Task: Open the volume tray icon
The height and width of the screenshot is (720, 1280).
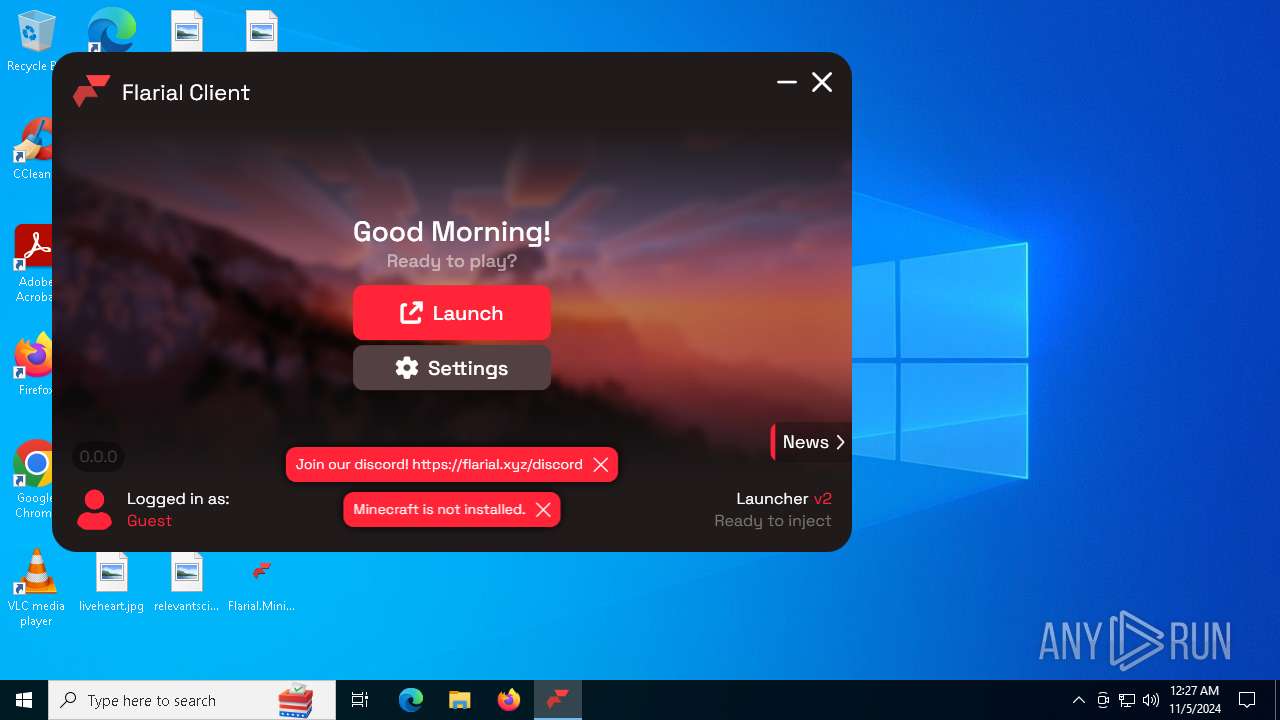Action: pyautogui.click(x=1151, y=700)
